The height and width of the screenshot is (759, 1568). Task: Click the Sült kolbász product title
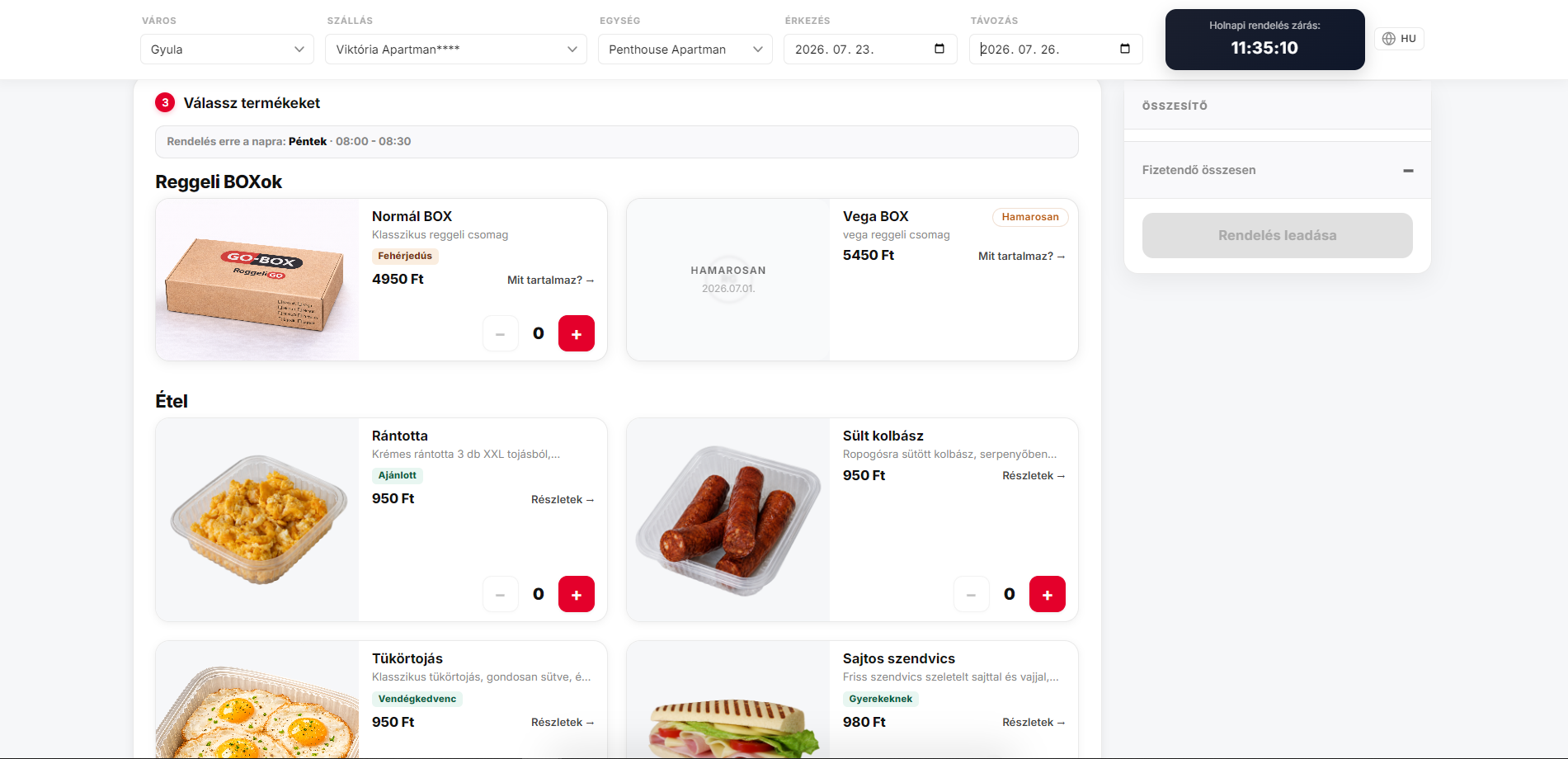pos(883,436)
